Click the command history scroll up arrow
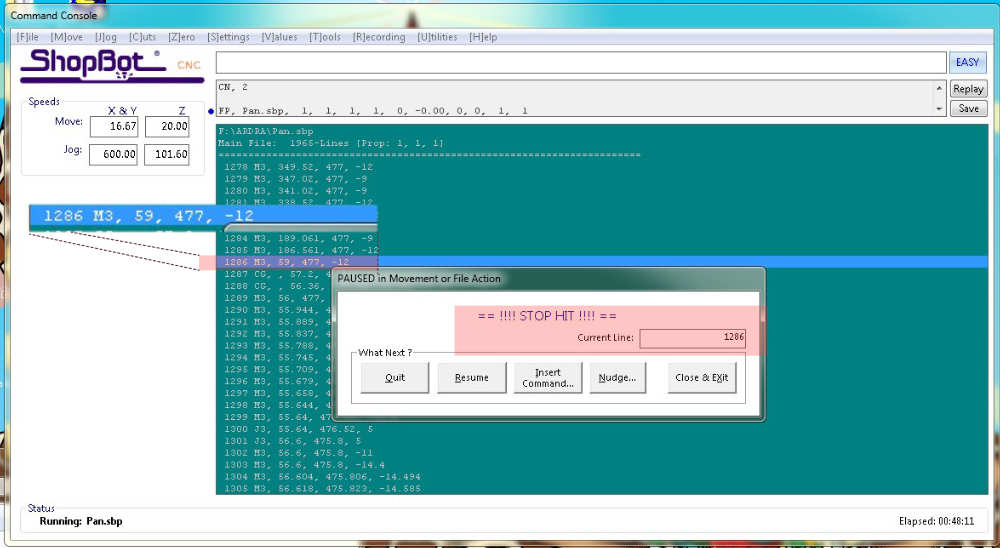The height and width of the screenshot is (548, 1000). coord(939,88)
